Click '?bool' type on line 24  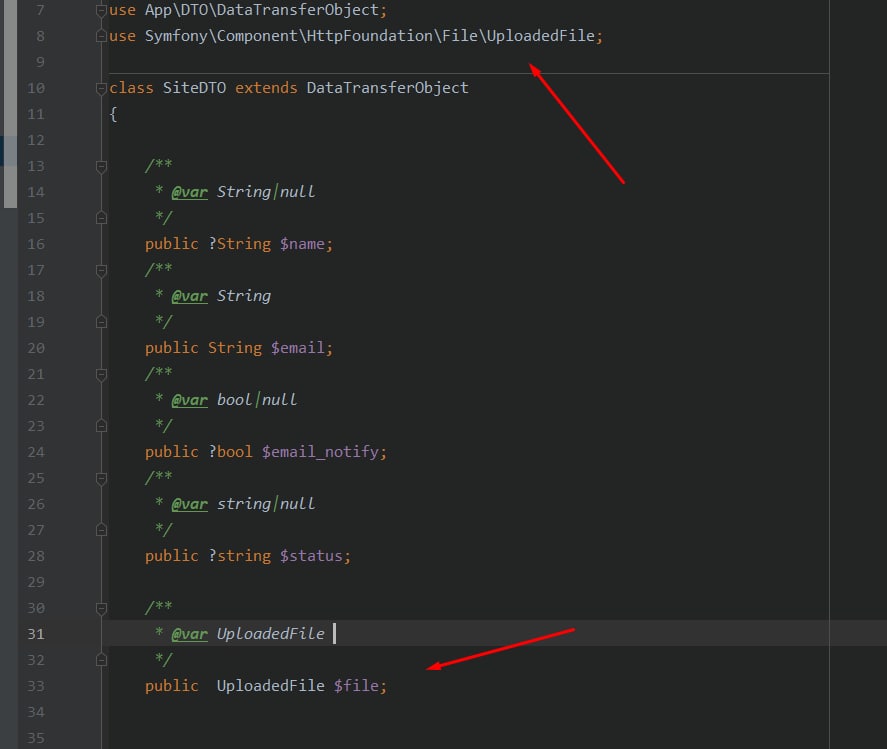click(230, 453)
